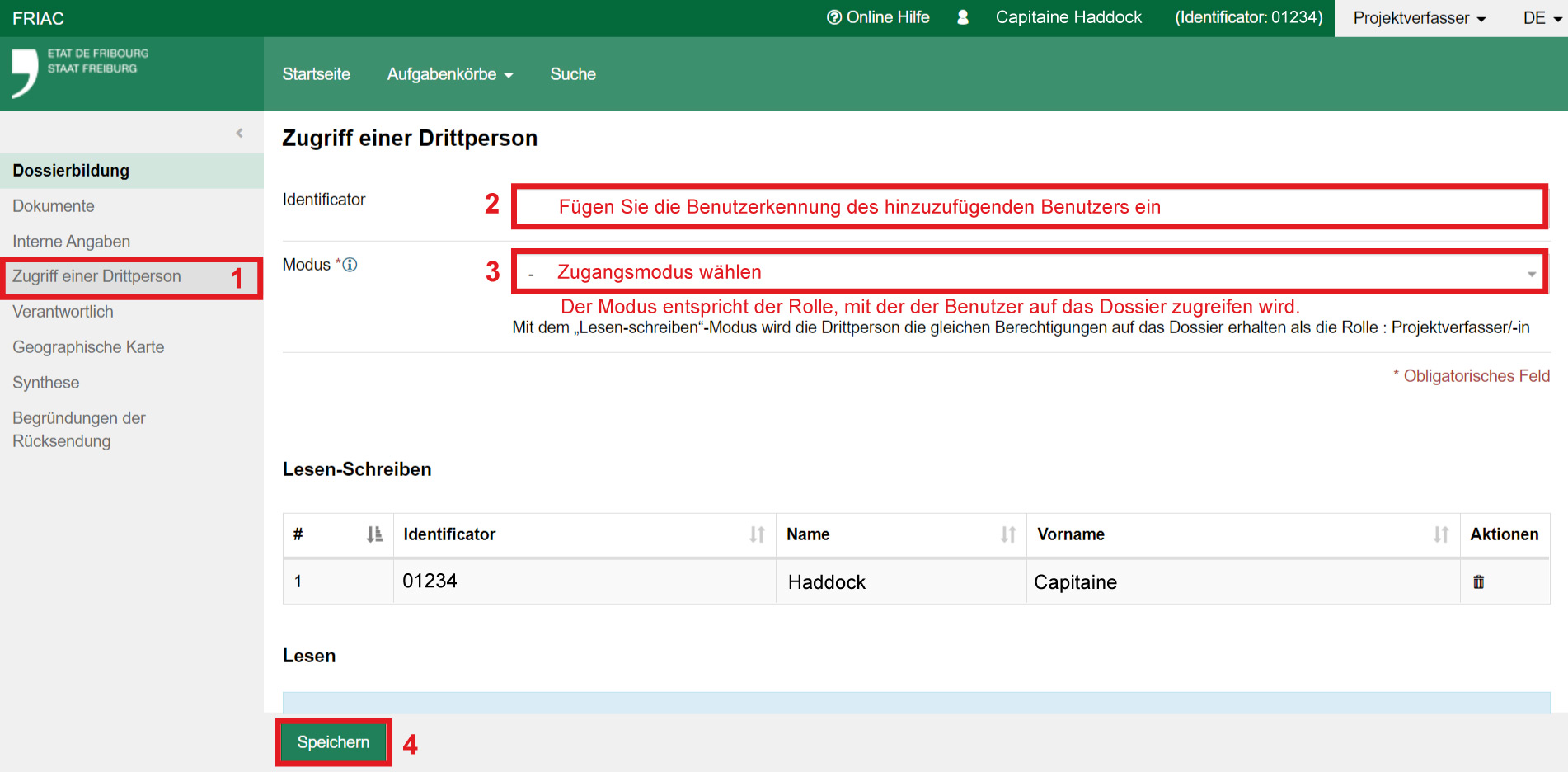Open Geographische Karte in the sidebar
This screenshot has width=1568, height=772.
(x=88, y=347)
